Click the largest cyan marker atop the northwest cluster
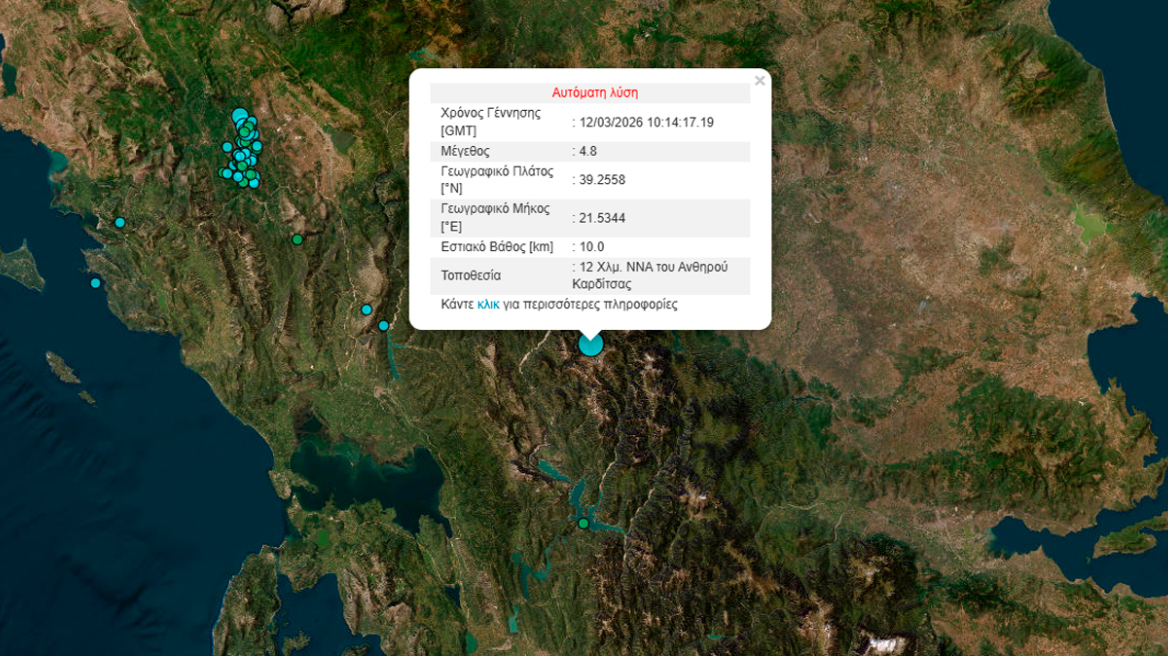Viewport: 1168px width, 656px height. pos(240,116)
